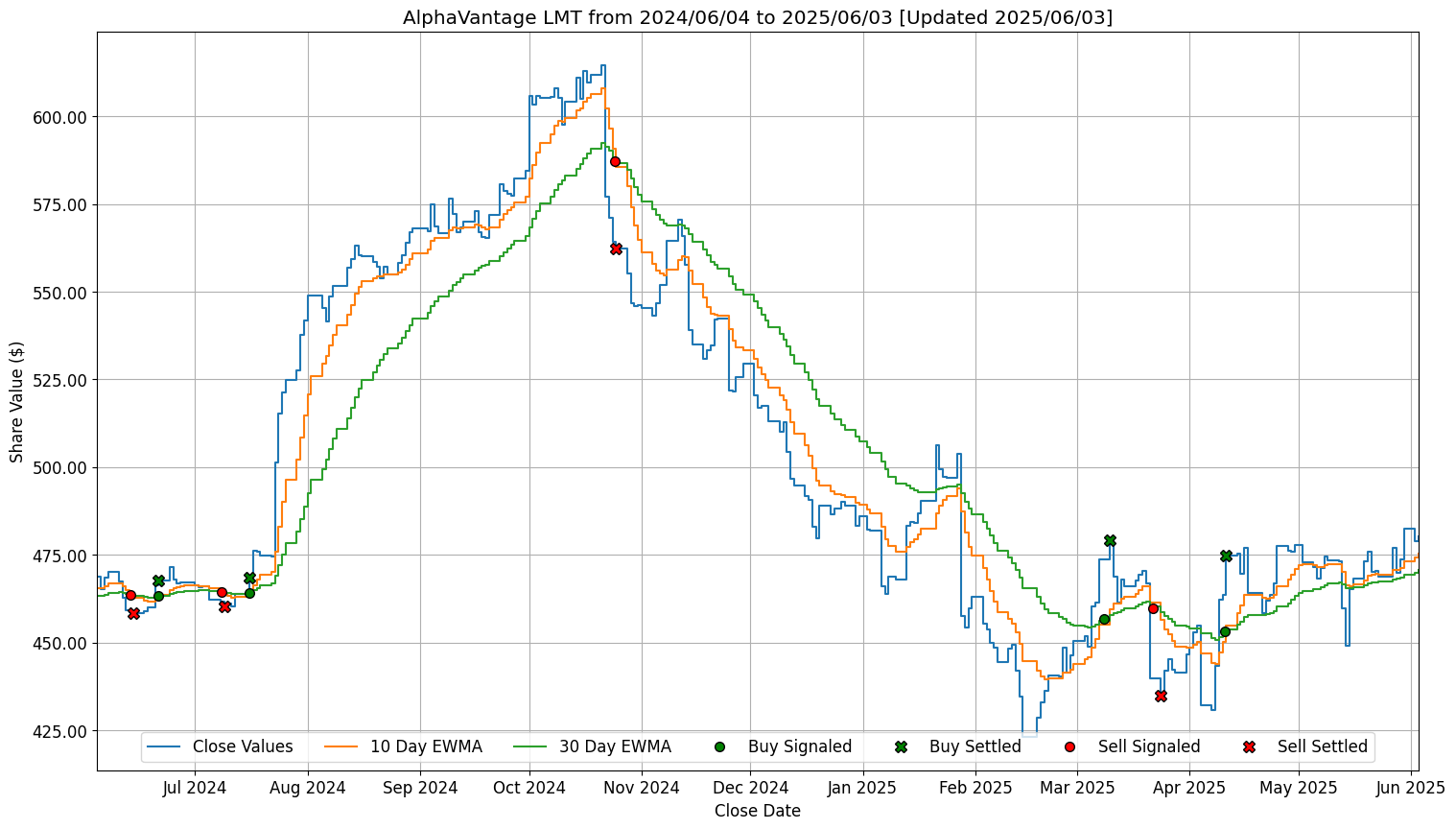Click the 'Oct 2024' x-axis tick label
The height and width of the screenshot is (829, 1456).
tap(529, 789)
